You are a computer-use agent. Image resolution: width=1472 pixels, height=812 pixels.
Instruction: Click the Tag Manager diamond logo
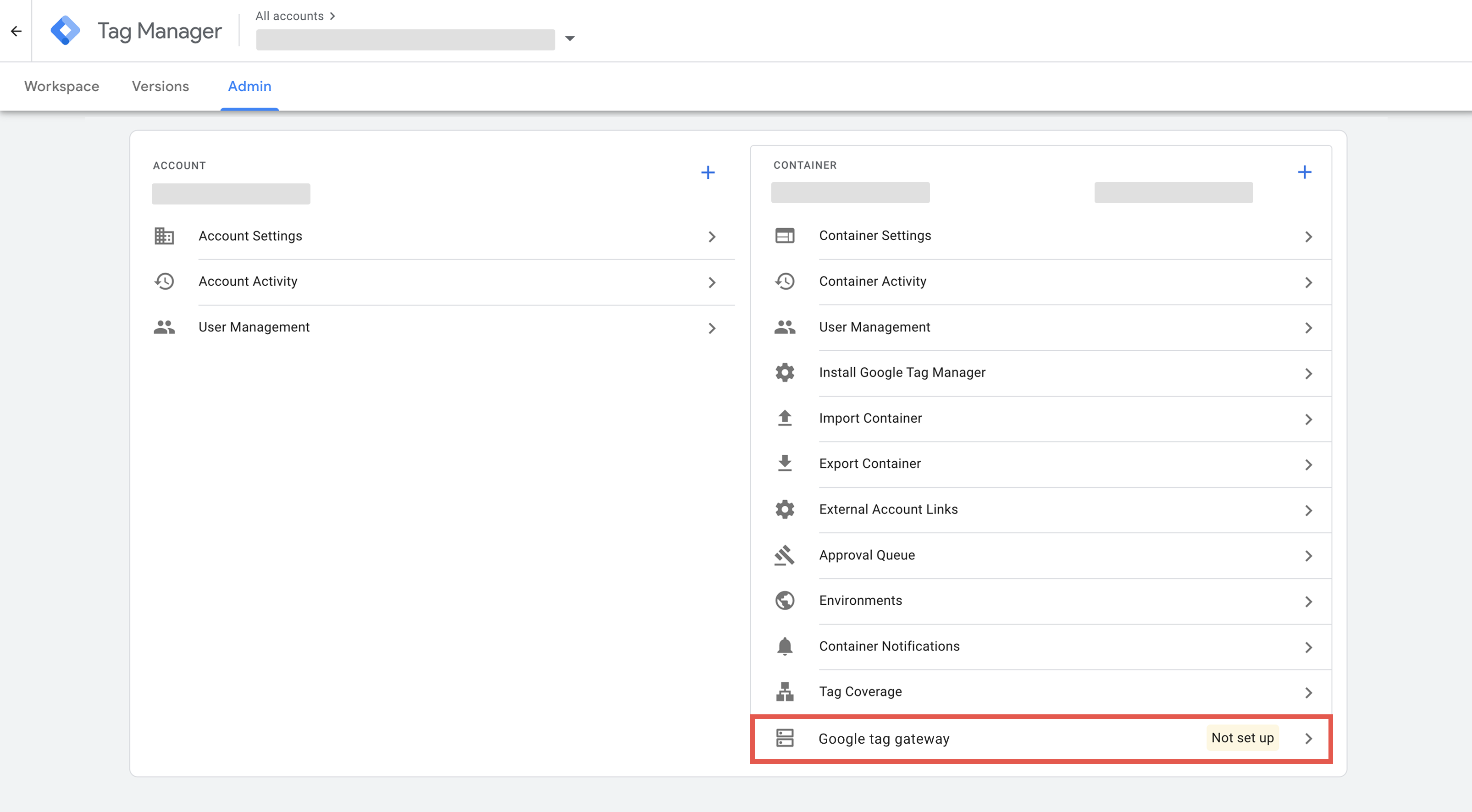click(65, 30)
